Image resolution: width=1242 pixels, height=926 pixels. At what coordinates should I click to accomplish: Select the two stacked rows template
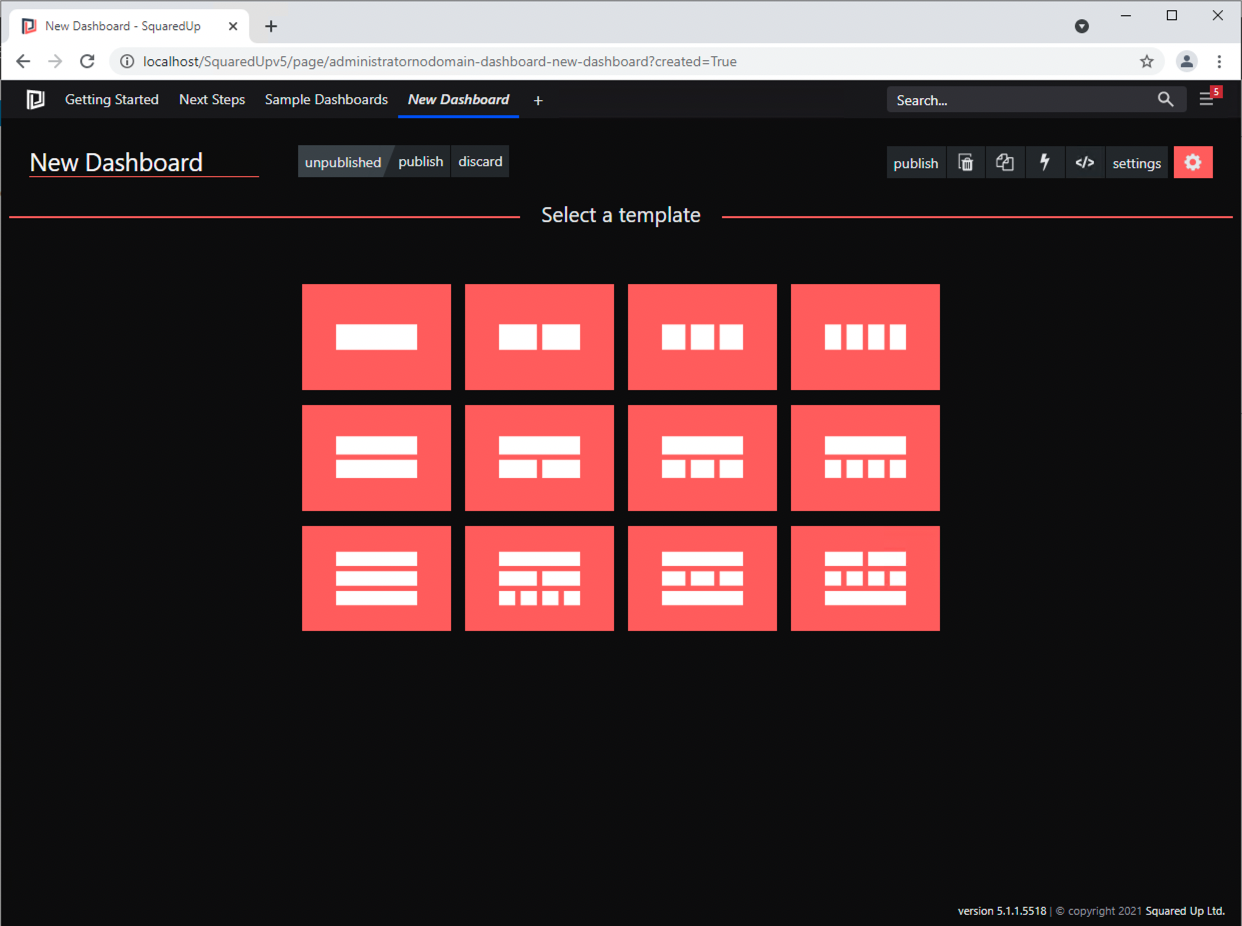pos(376,458)
